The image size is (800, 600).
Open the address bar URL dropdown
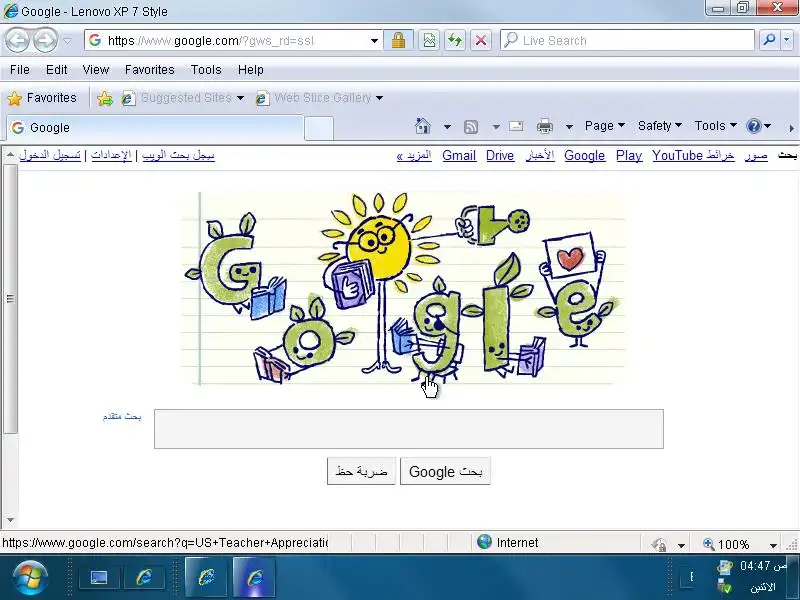374,40
